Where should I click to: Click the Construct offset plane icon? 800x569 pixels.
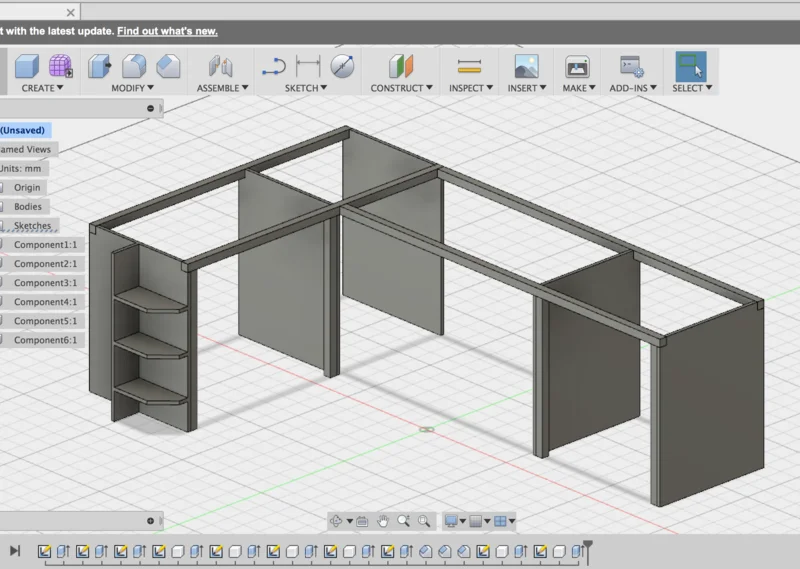(401, 66)
